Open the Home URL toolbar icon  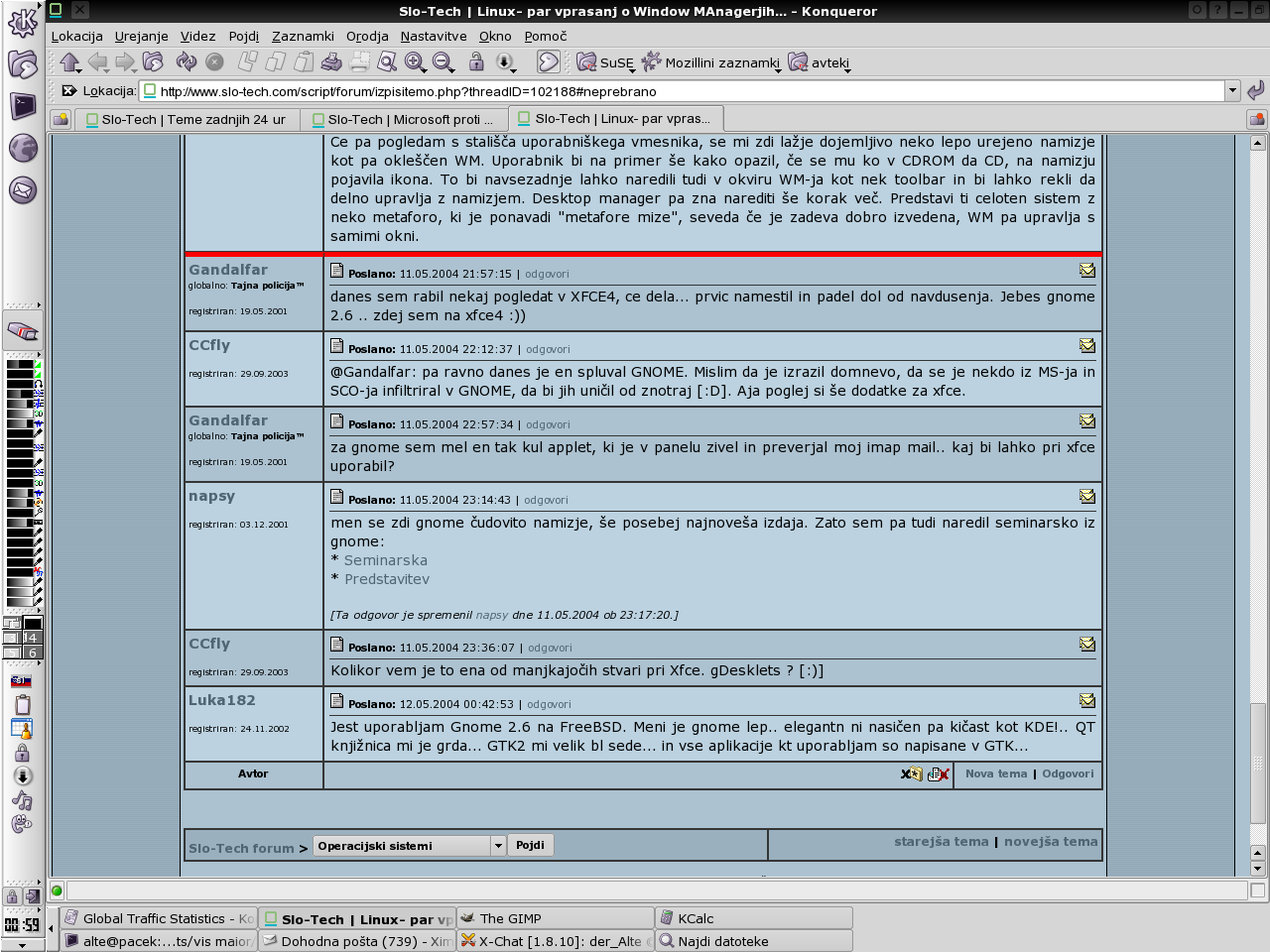click(x=153, y=61)
